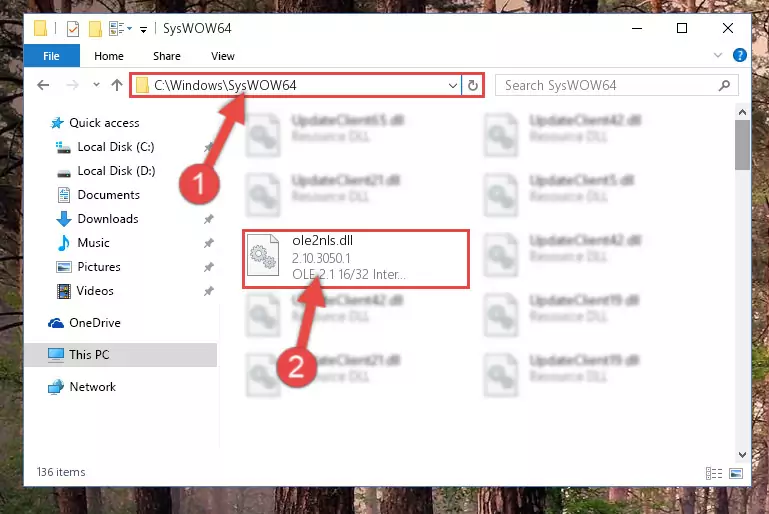Open the Customize Quick Access Toolbar dropdown
Image resolution: width=769 pixels, height=514 pixels.
(144, 29)
